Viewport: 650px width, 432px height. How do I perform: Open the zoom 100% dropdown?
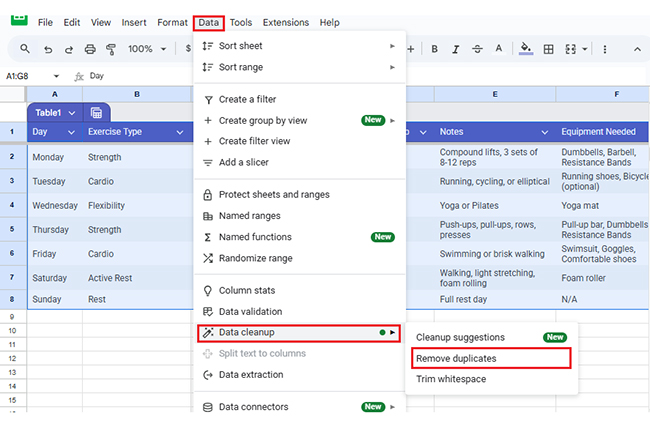[x=146, y=49]
